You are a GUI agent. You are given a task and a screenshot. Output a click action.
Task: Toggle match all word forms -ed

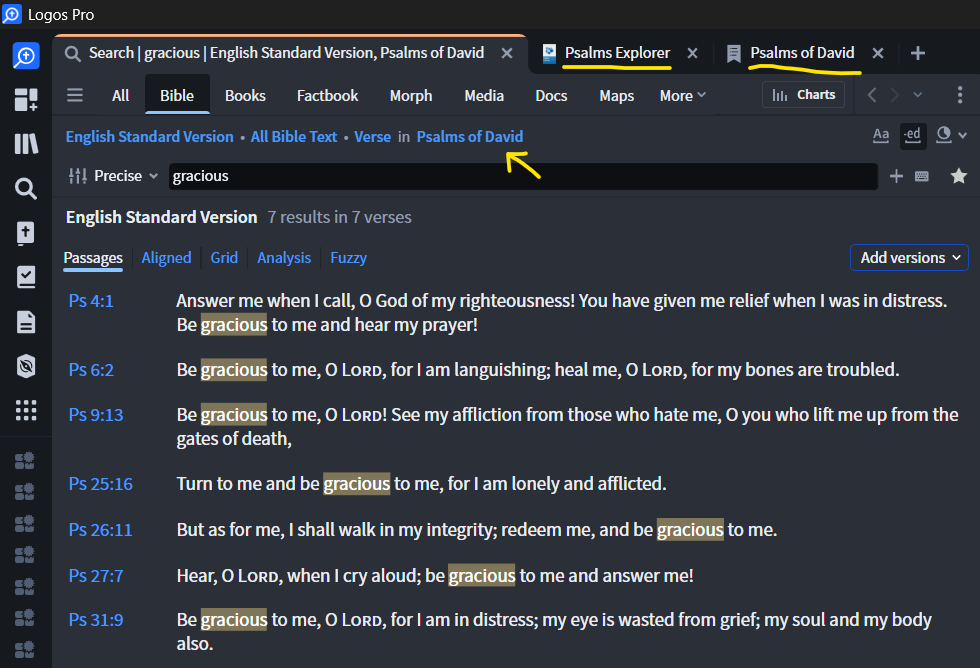click(912, 136)
